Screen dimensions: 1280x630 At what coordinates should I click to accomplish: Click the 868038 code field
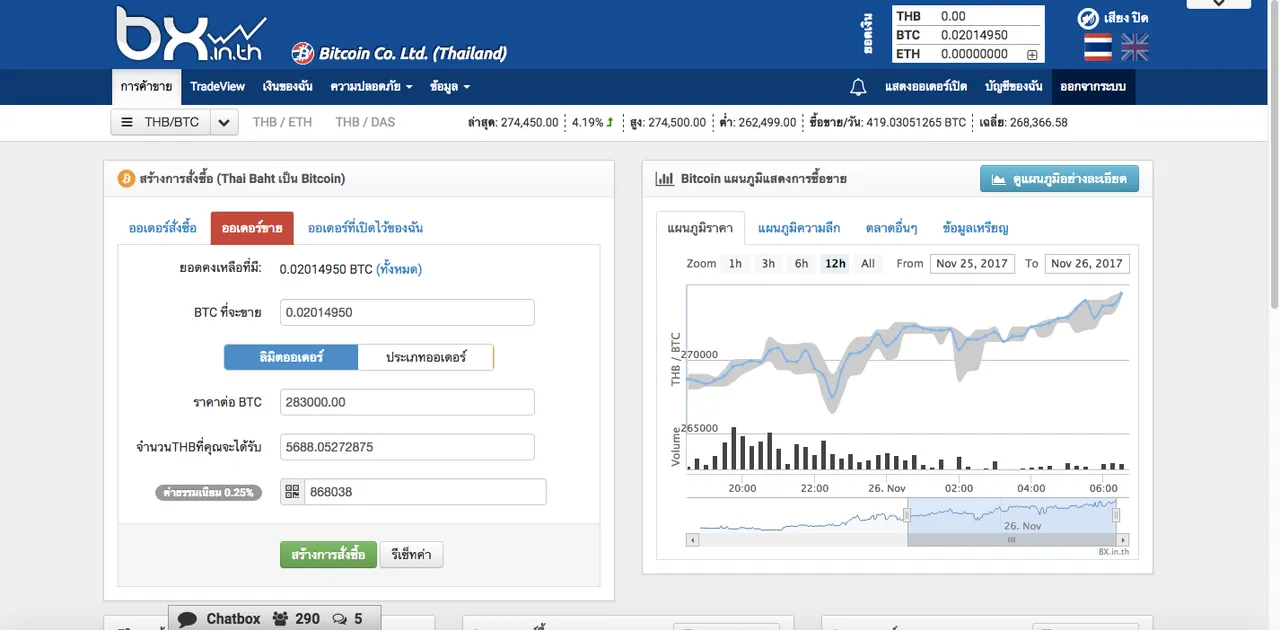pos(425,492)
